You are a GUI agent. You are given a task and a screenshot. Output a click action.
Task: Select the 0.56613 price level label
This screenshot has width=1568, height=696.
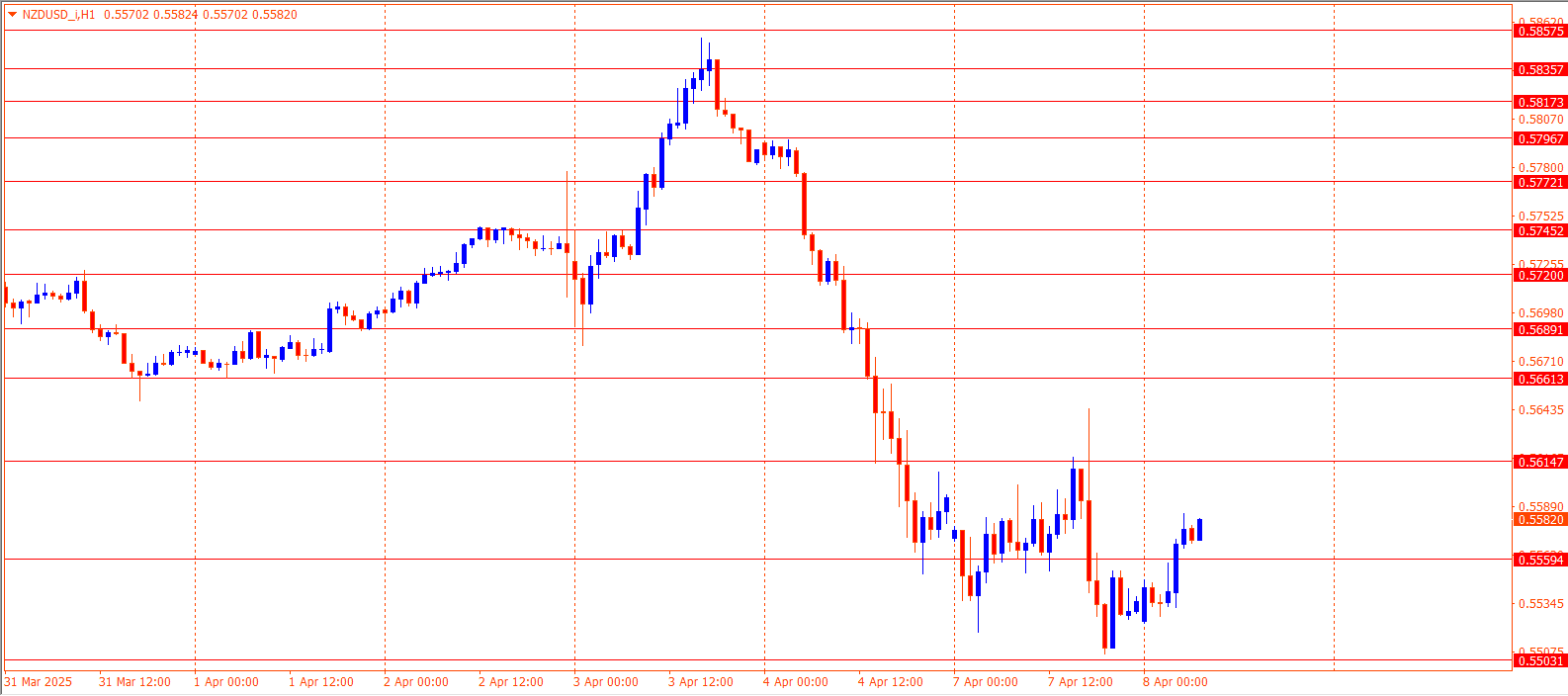[x=1540, y=380]
